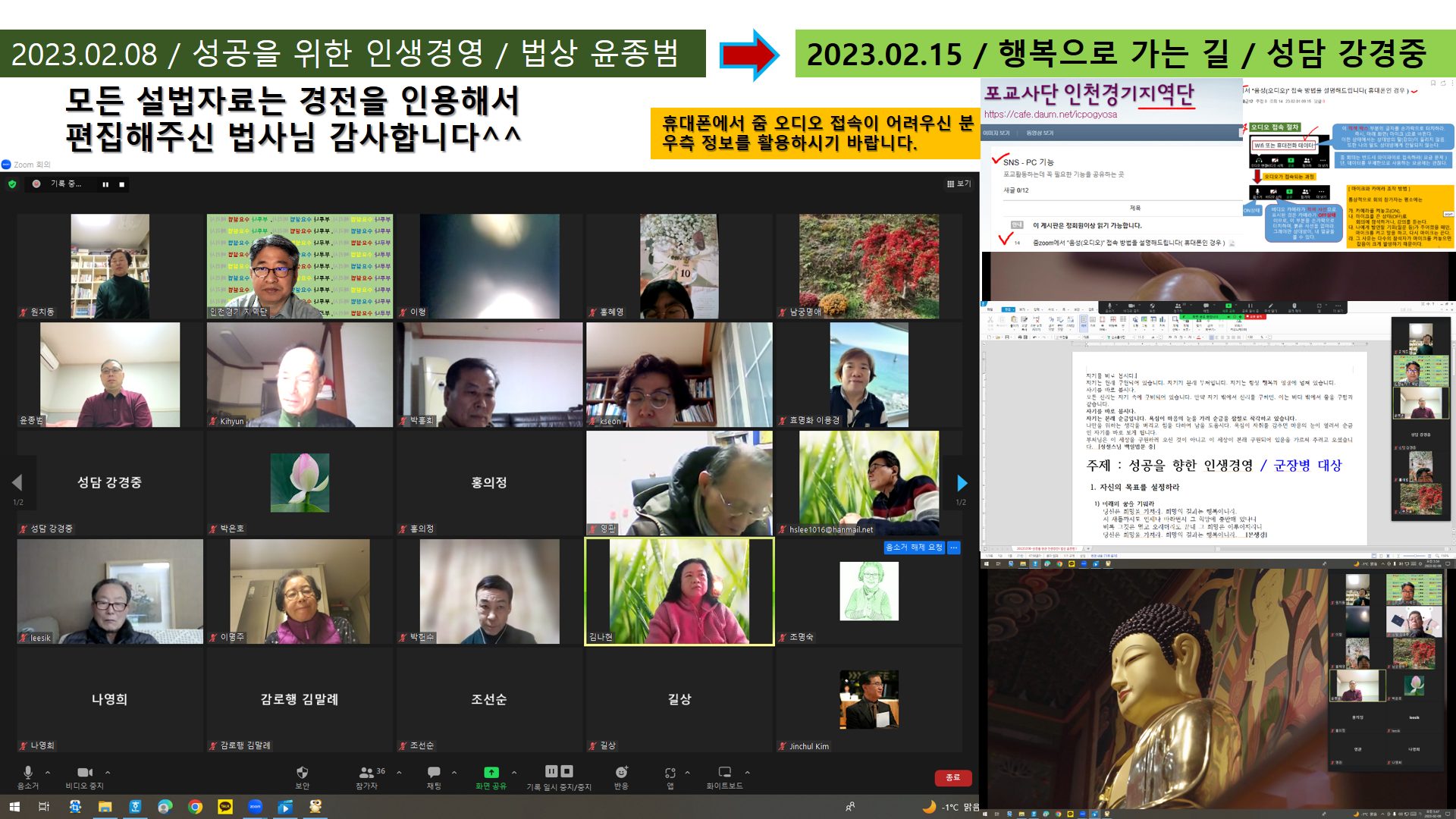Click the red End meeting button
The image size is (1456, 819).
(952, 777)
